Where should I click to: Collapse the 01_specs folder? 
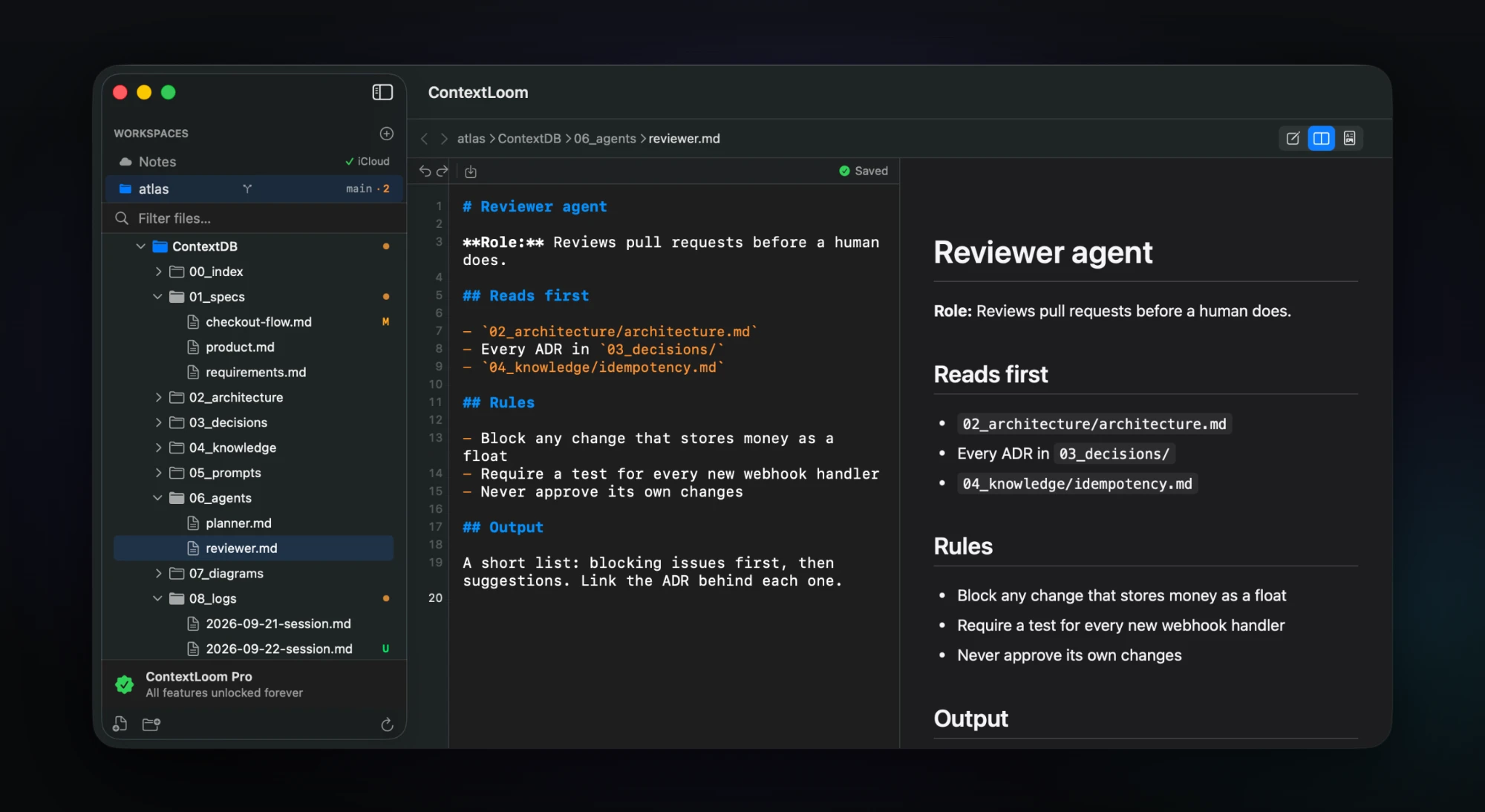click(157, 297)
